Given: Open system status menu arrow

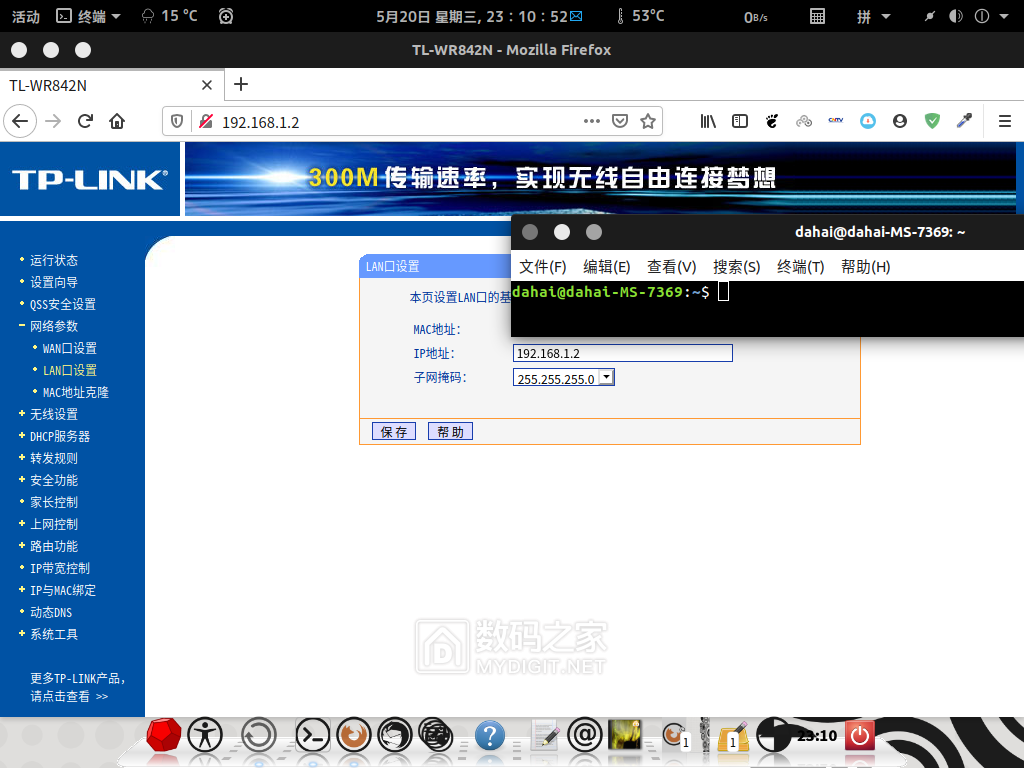Looking at the screenshot, I should 1004,16.
